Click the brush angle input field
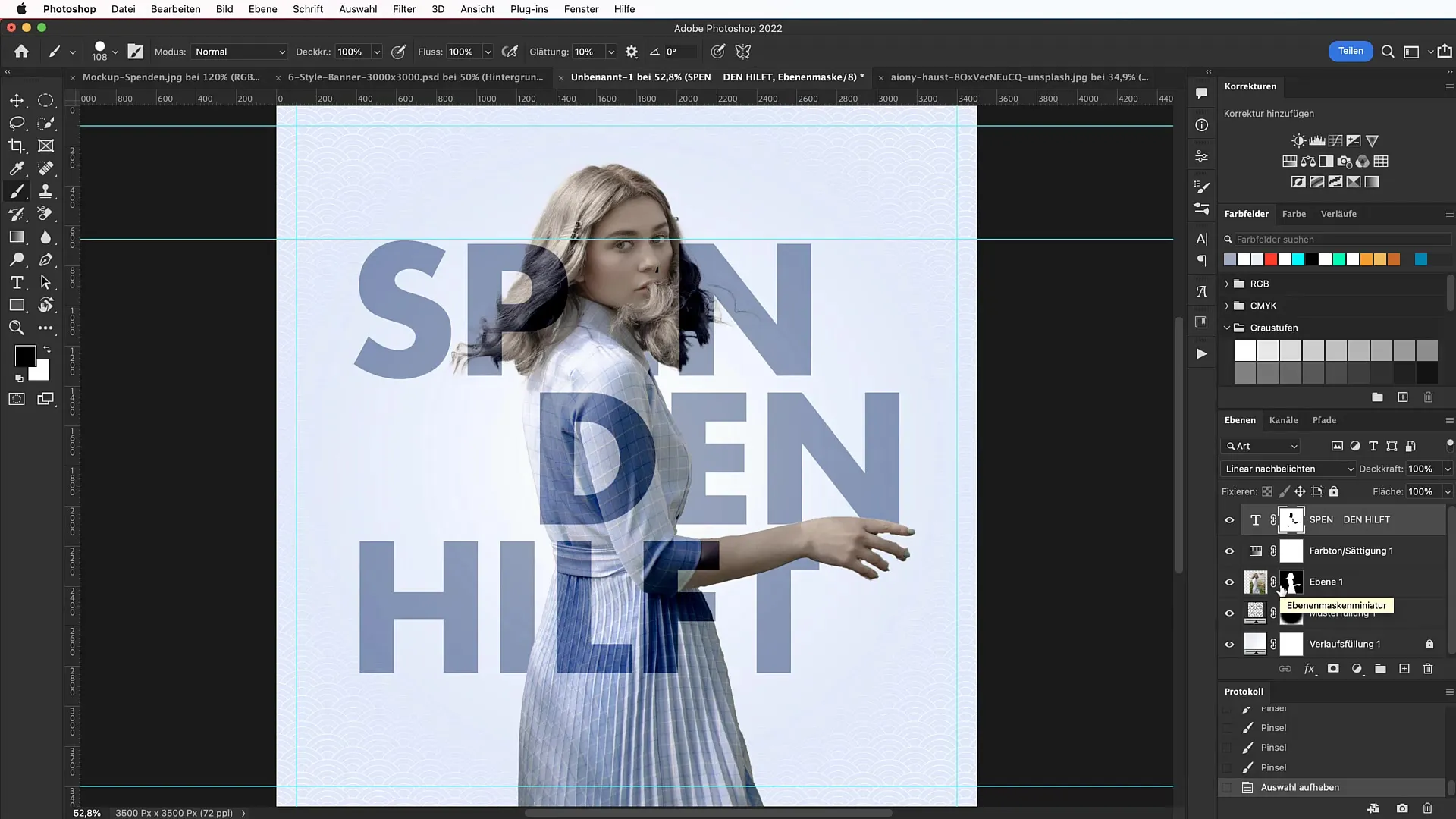This screenshot has width=1456, height=819. pos(680,52)
